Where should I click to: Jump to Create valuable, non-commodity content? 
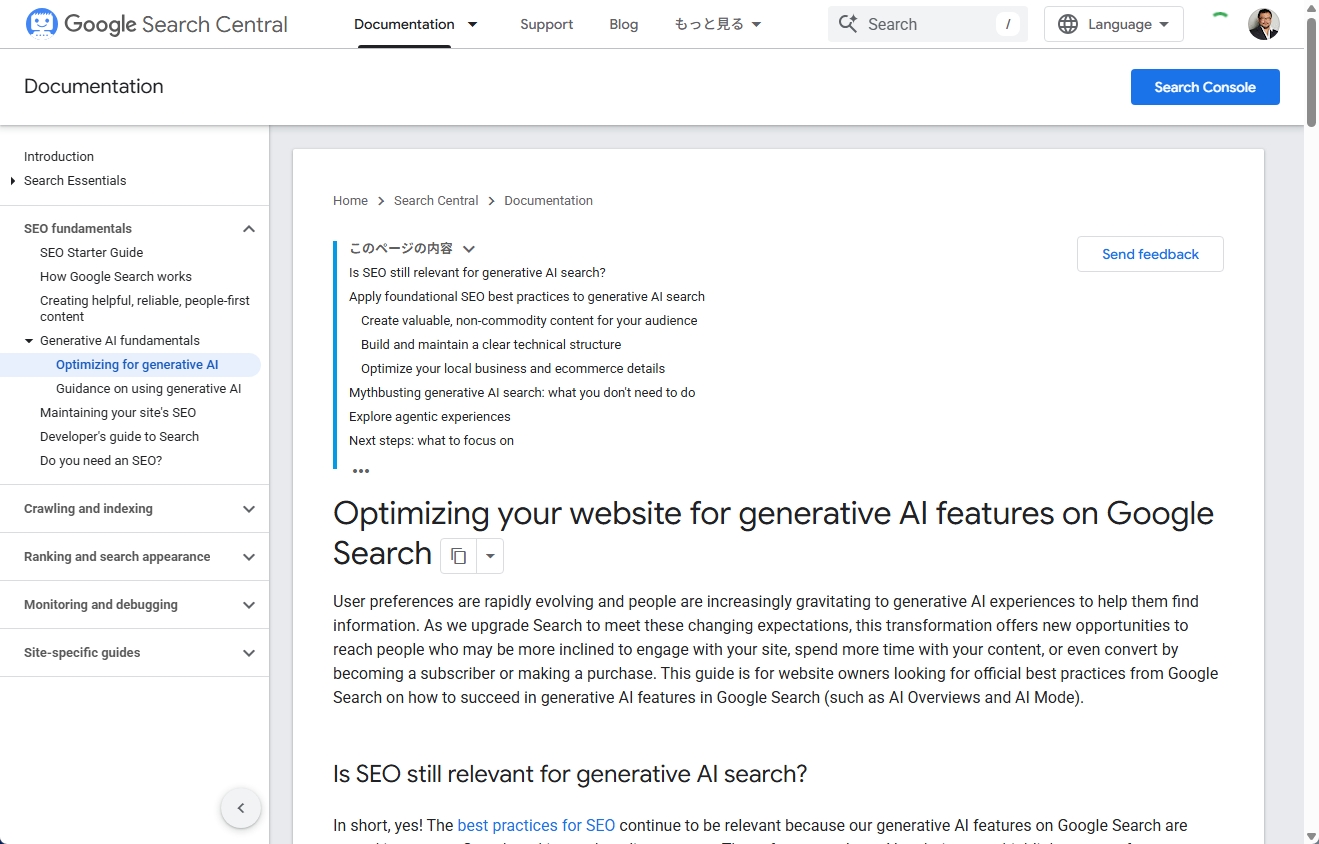(529, 321)
